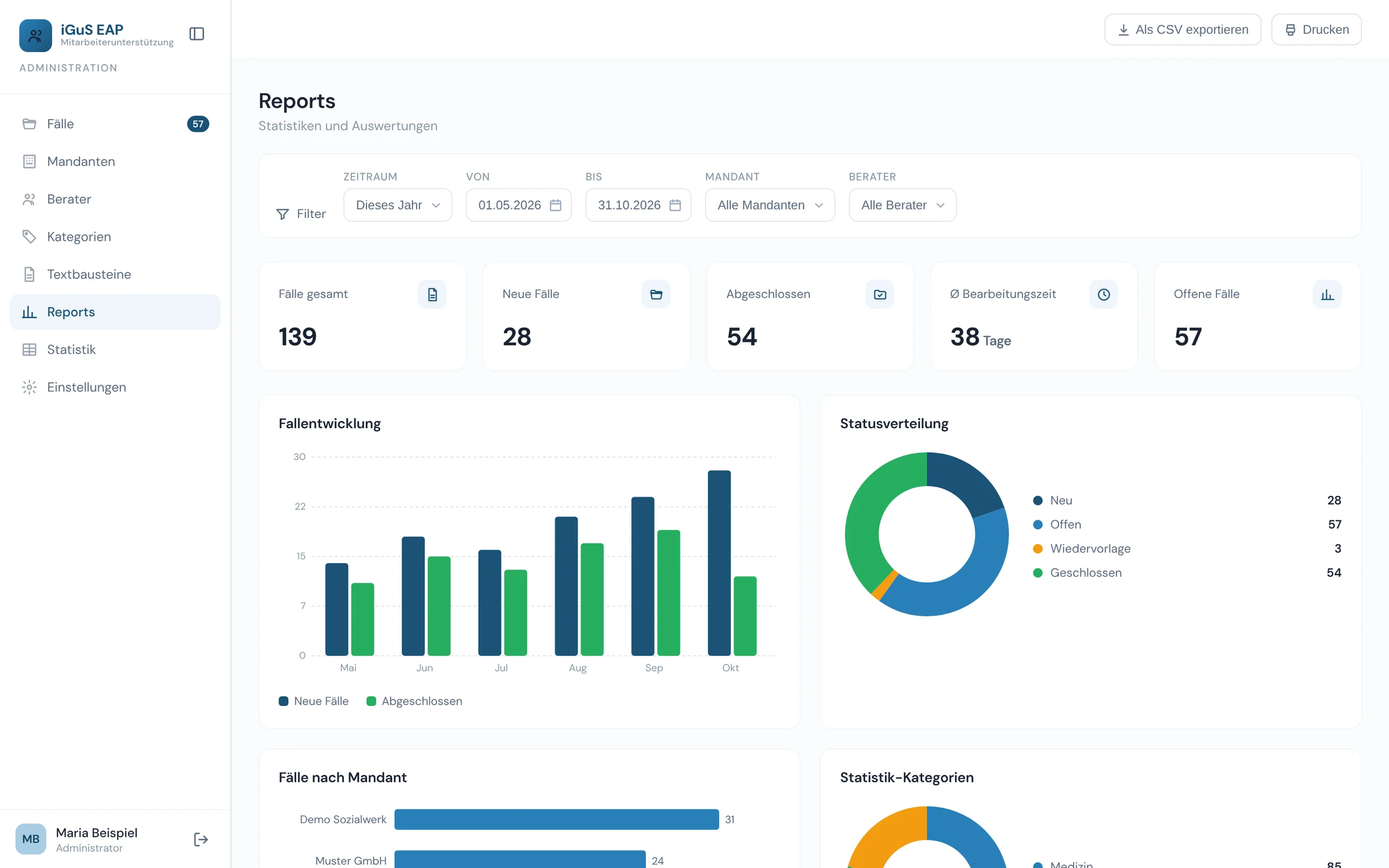Select Textbausteine in sidebar
This screenshot has height=868, width=1389.
pos(115,274)
